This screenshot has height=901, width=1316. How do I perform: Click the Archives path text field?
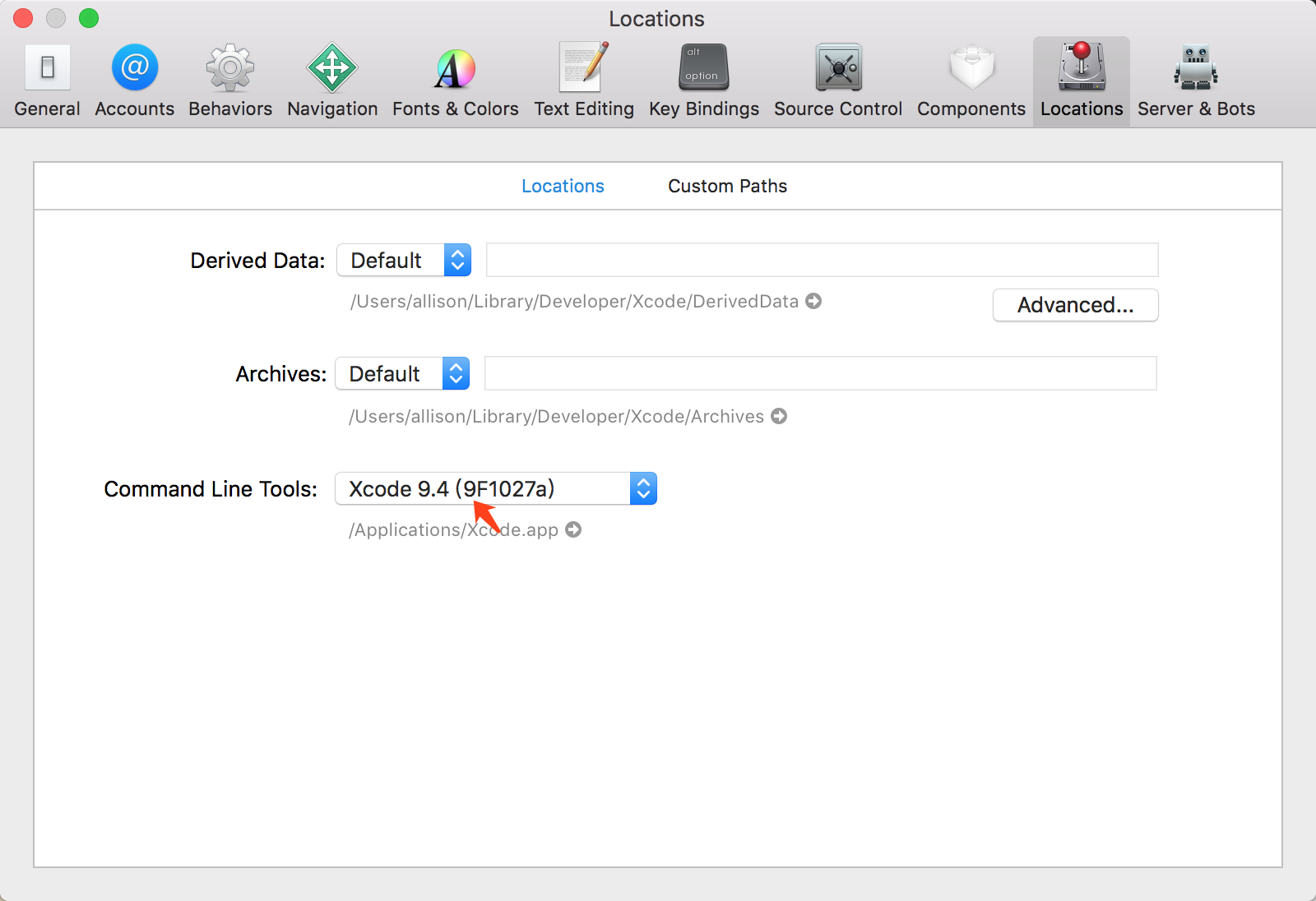[x=821, y=373]
